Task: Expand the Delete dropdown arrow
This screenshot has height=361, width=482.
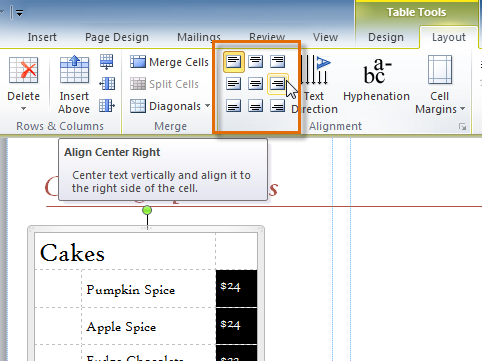Action: pos(23,109)
